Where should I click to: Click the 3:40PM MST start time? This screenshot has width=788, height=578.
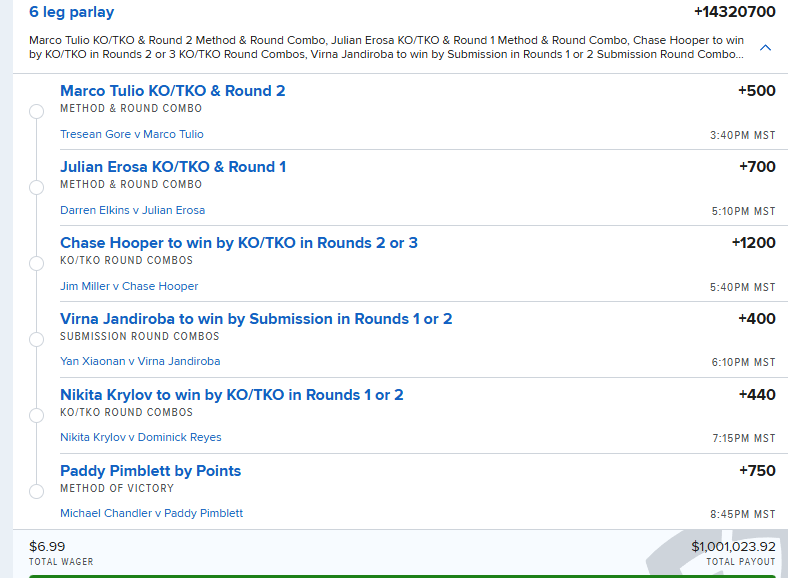742,135
